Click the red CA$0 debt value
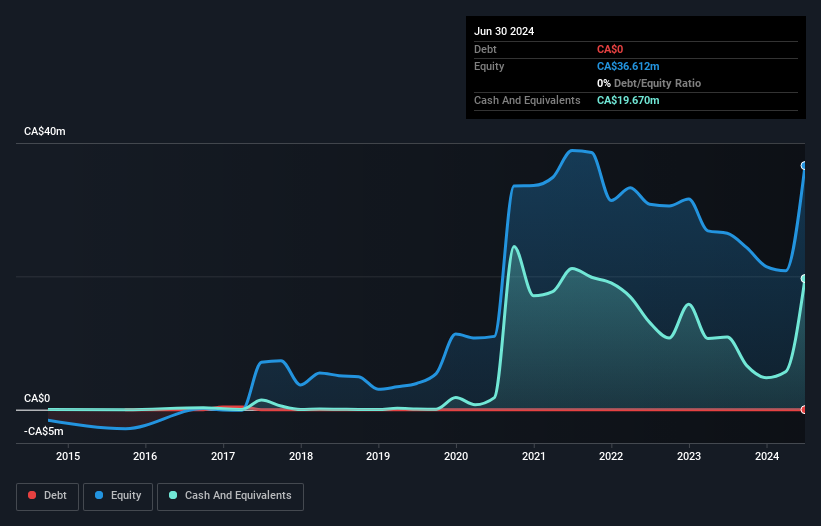The width and height of the screenshot is (821, 526). [x=610, y=49]
